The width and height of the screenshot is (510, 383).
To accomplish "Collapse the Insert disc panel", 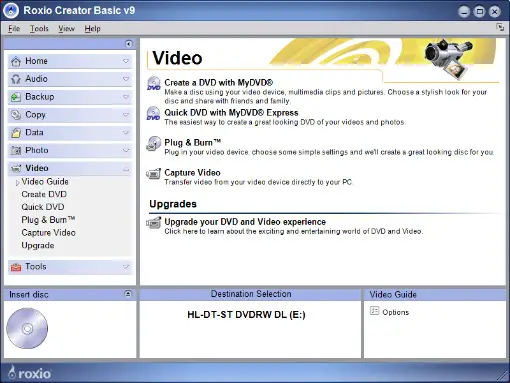I will click(128, 294).
